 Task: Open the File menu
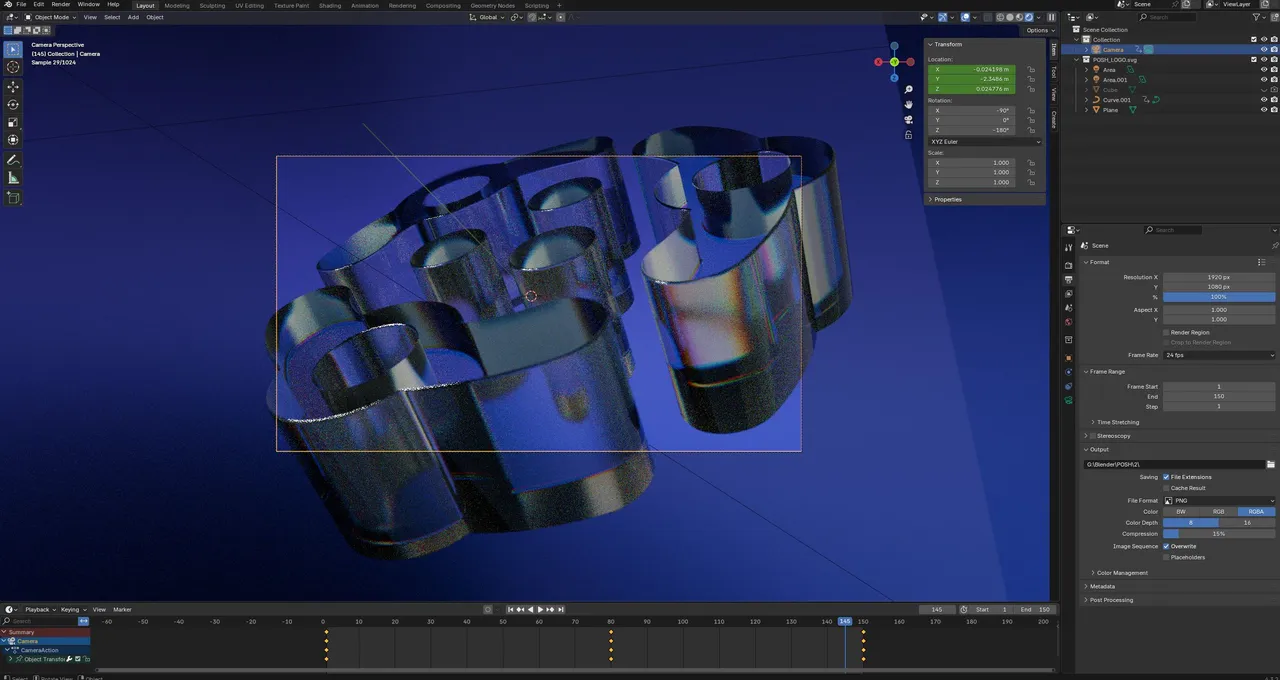point(21,4)
